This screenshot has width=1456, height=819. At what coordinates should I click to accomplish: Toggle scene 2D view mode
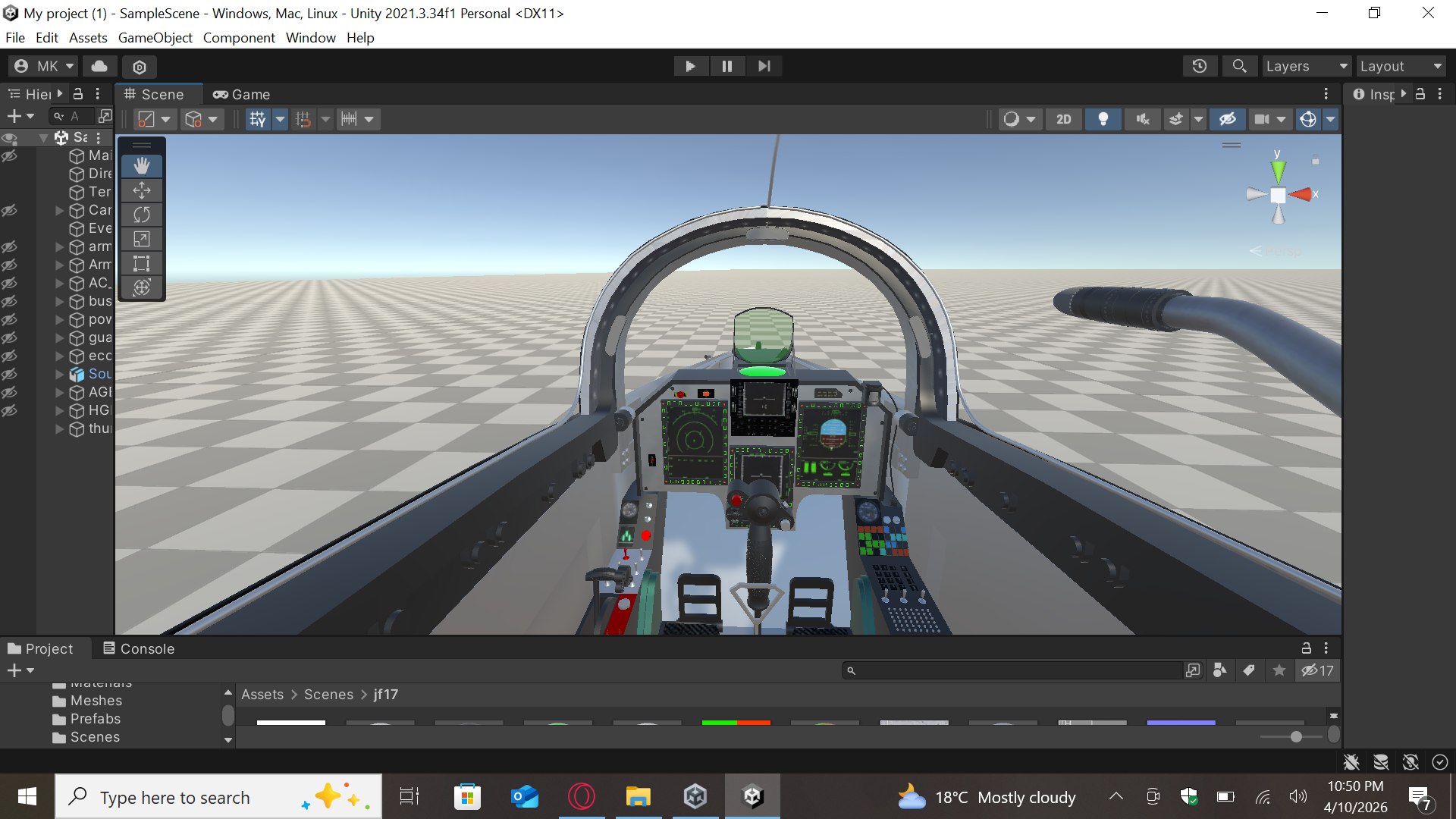click(1064, 119)
